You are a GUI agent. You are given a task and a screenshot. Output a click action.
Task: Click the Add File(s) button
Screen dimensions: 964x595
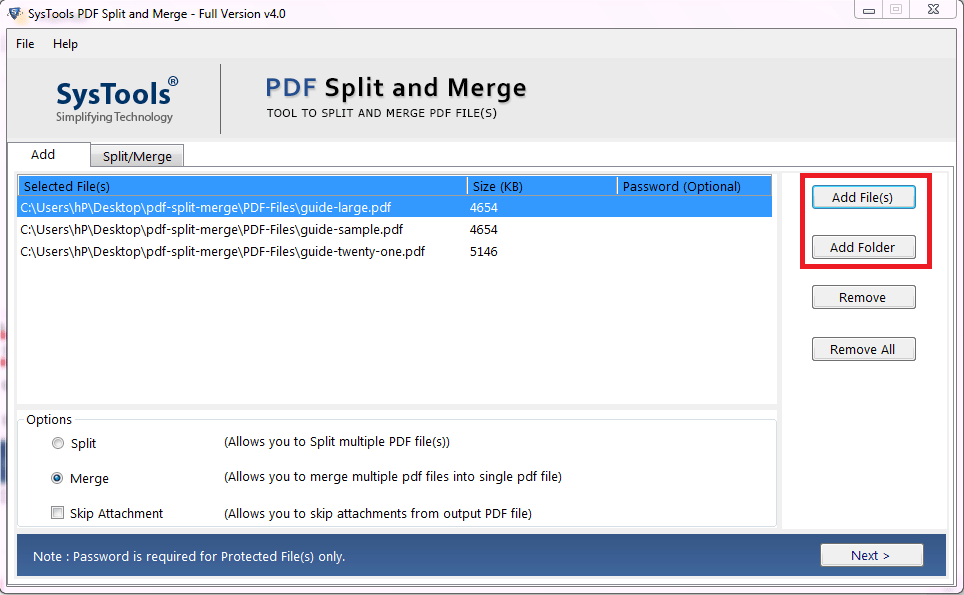(863, 197)
